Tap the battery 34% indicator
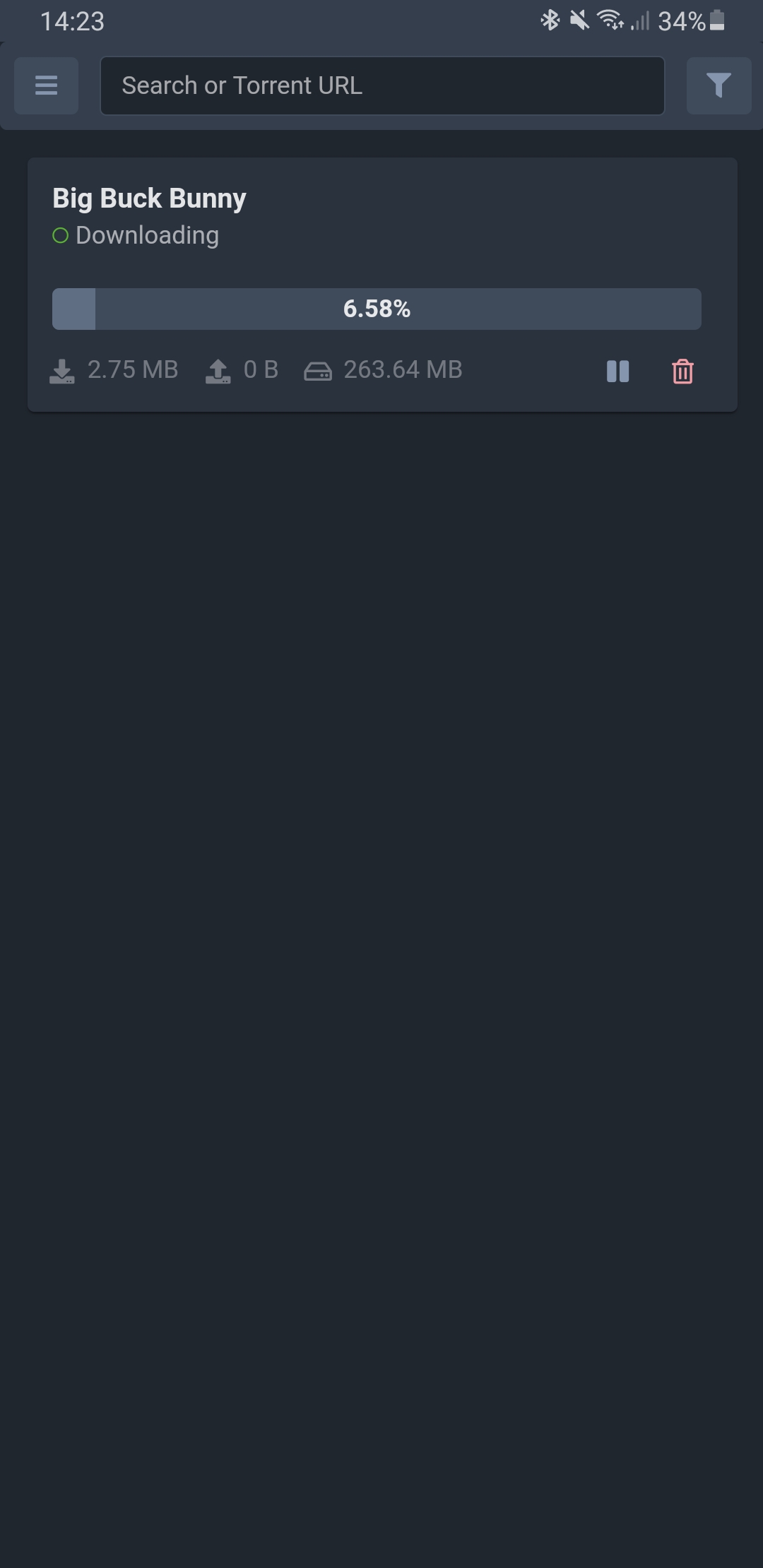Screen dimensions: 763x1568 [692, 21]
